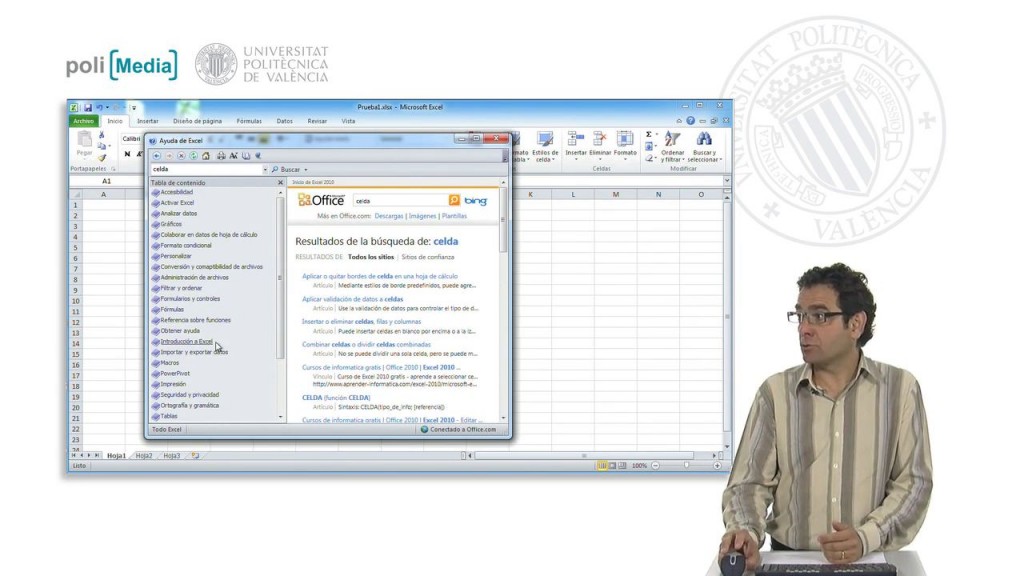Image resolution: width=1024 pixels, height=576 pixels.
Task: Click the orange search icon beside the Office.com box
Action: [x=454, y=200]
